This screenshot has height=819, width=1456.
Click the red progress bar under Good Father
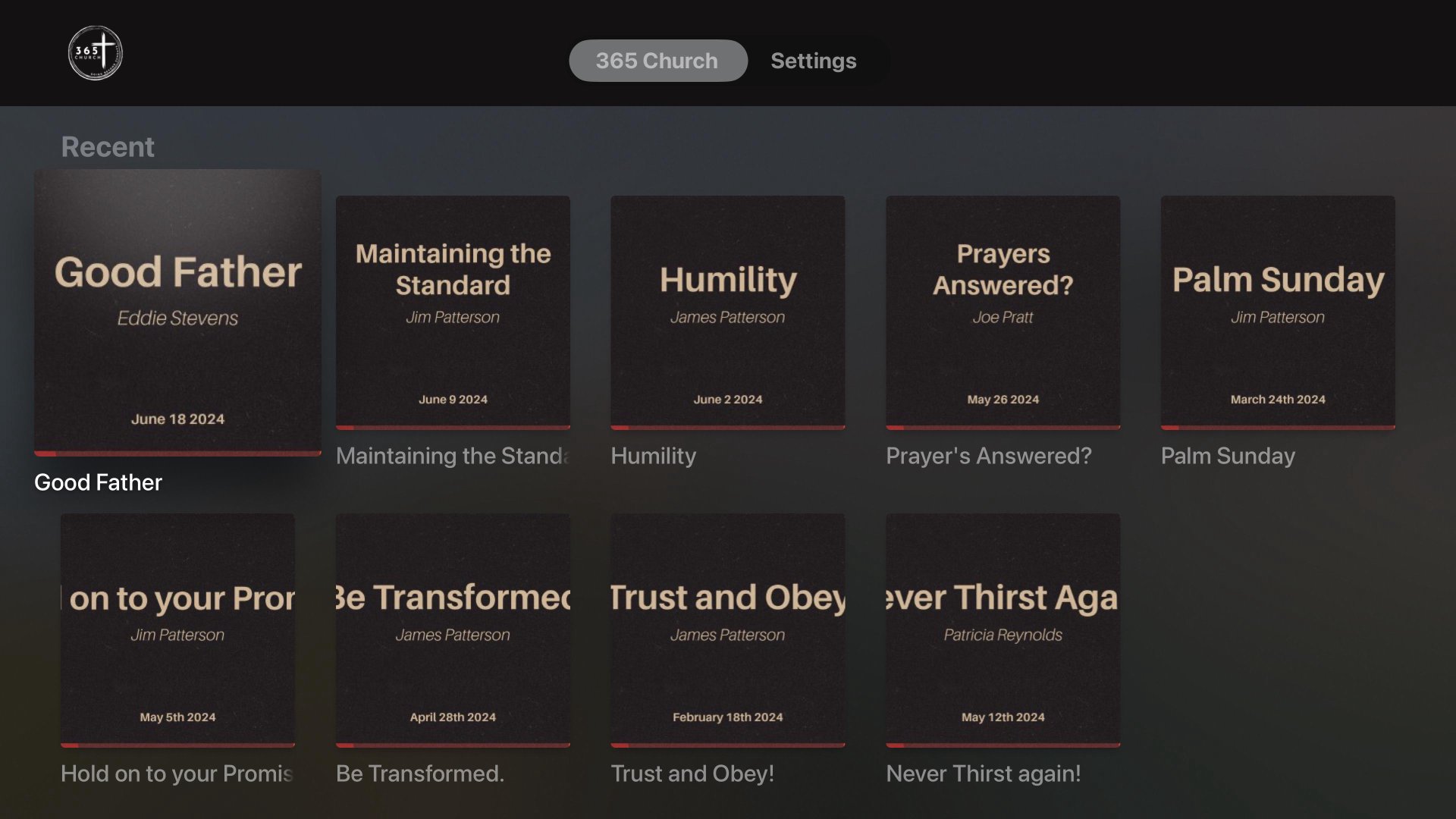[x=177, y=453]
